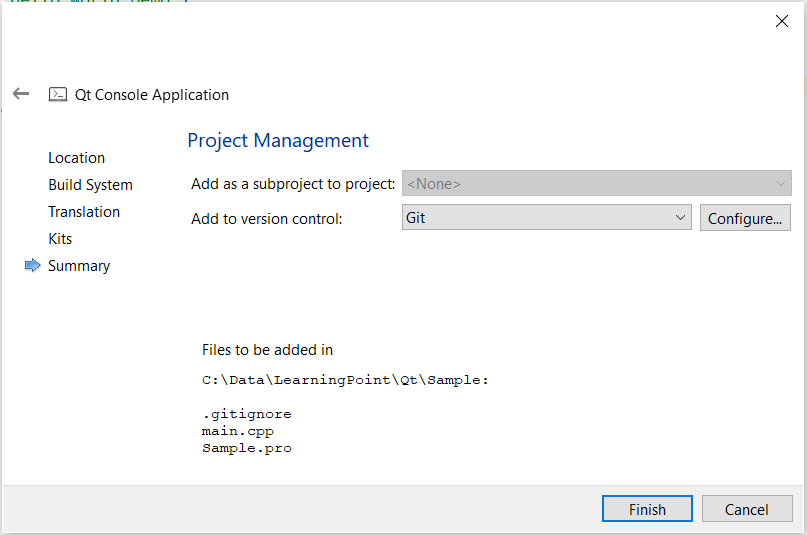Select the Summary step

[79, 266]
